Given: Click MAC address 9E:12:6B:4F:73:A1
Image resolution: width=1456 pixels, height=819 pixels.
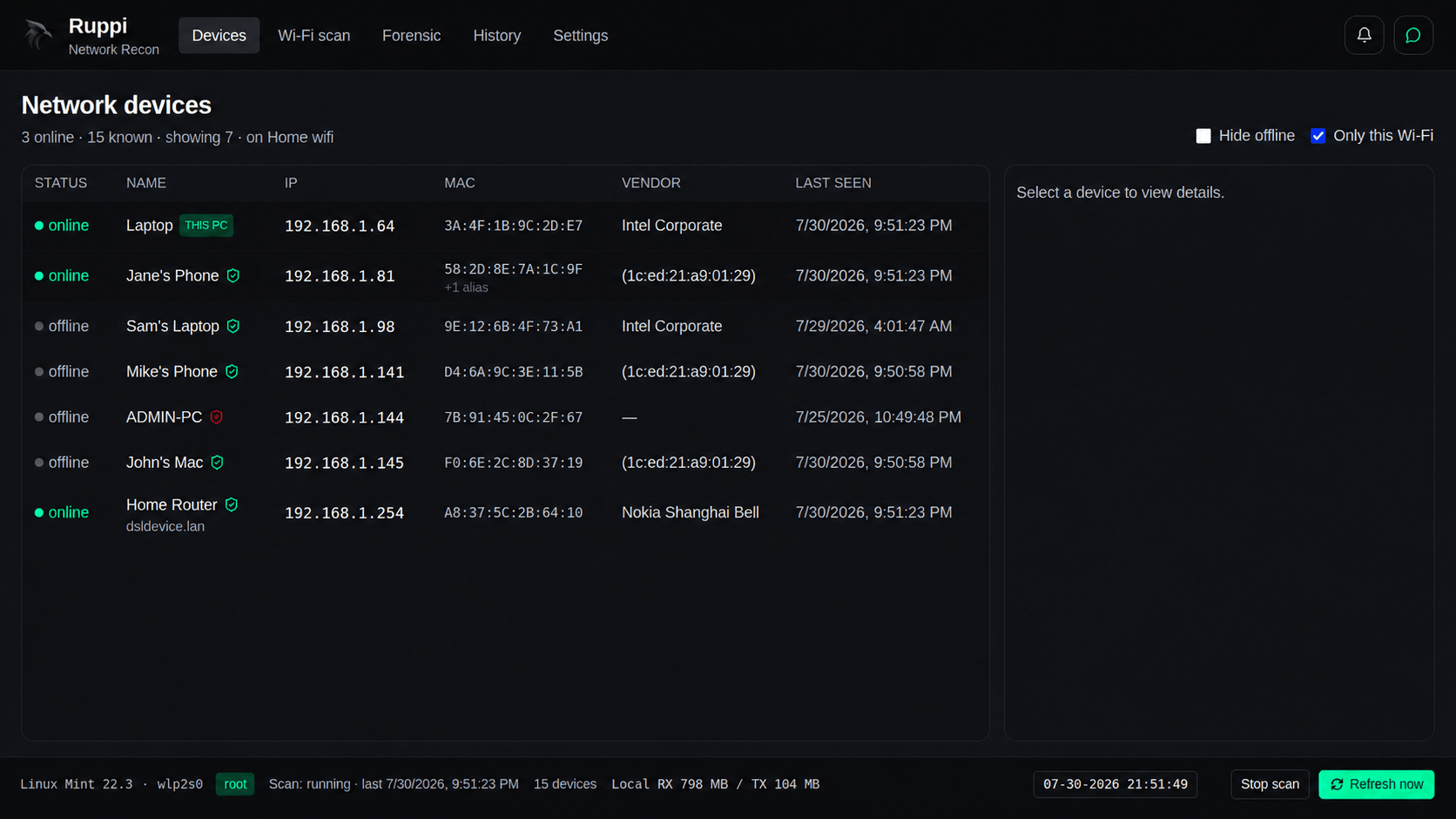Looking at the screenshot, I should coord(513,327).
